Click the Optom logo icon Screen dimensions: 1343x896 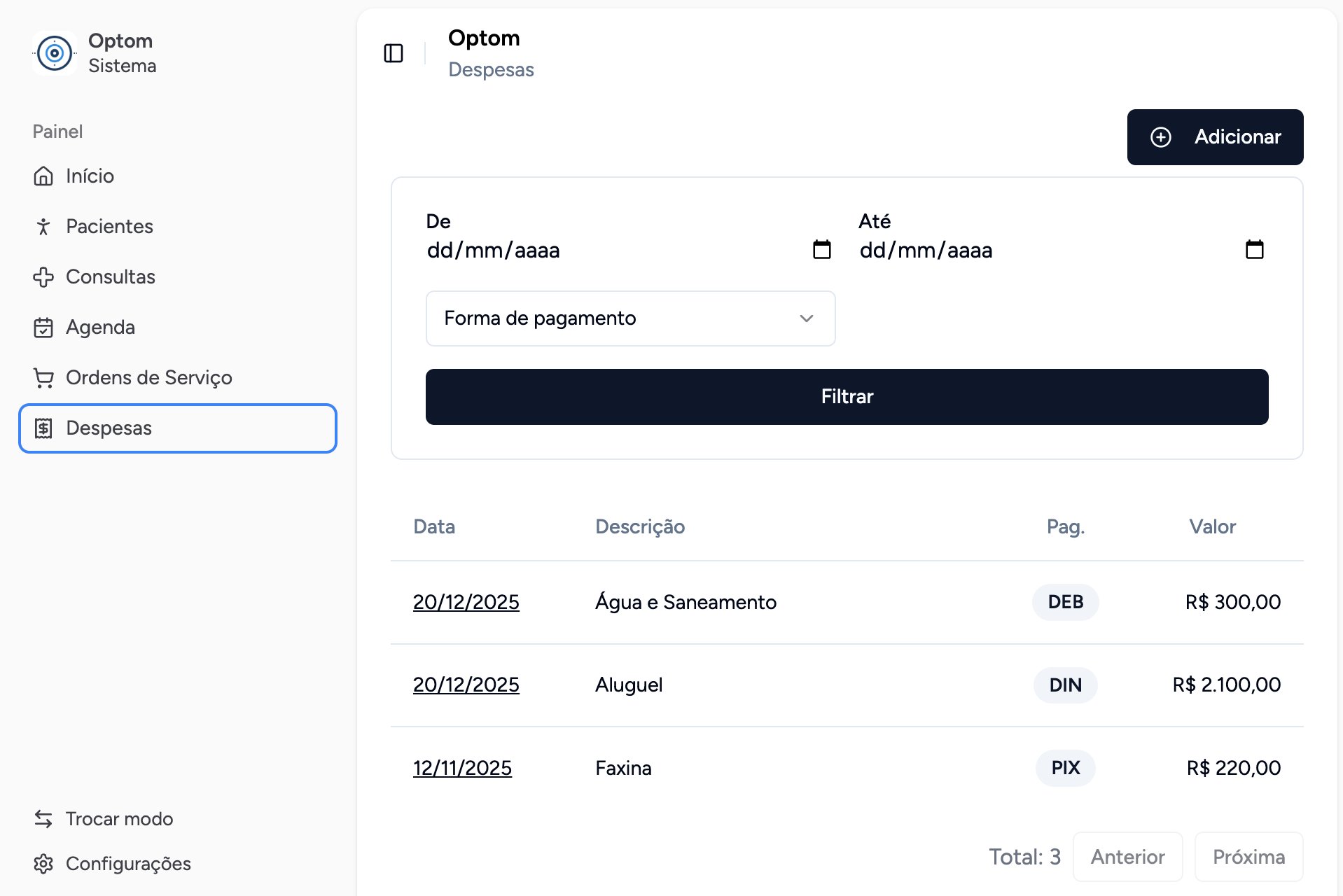coord(55,53)
